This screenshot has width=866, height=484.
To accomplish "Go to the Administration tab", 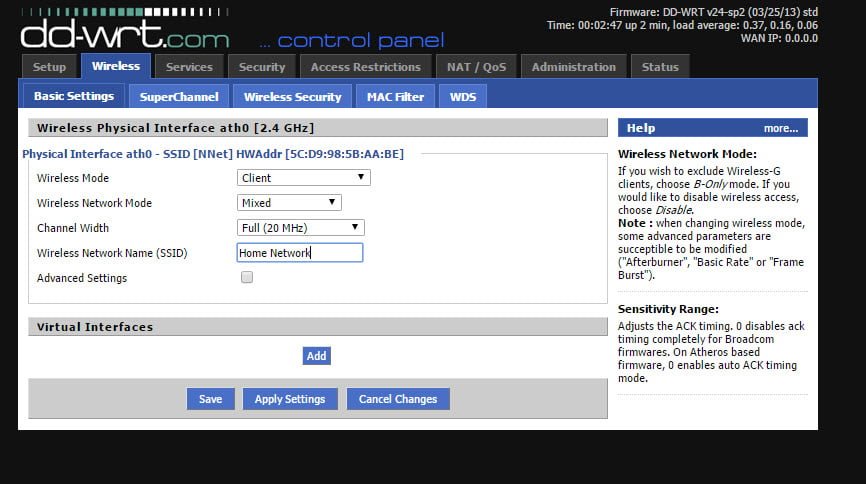I will (x=573, y=67).
